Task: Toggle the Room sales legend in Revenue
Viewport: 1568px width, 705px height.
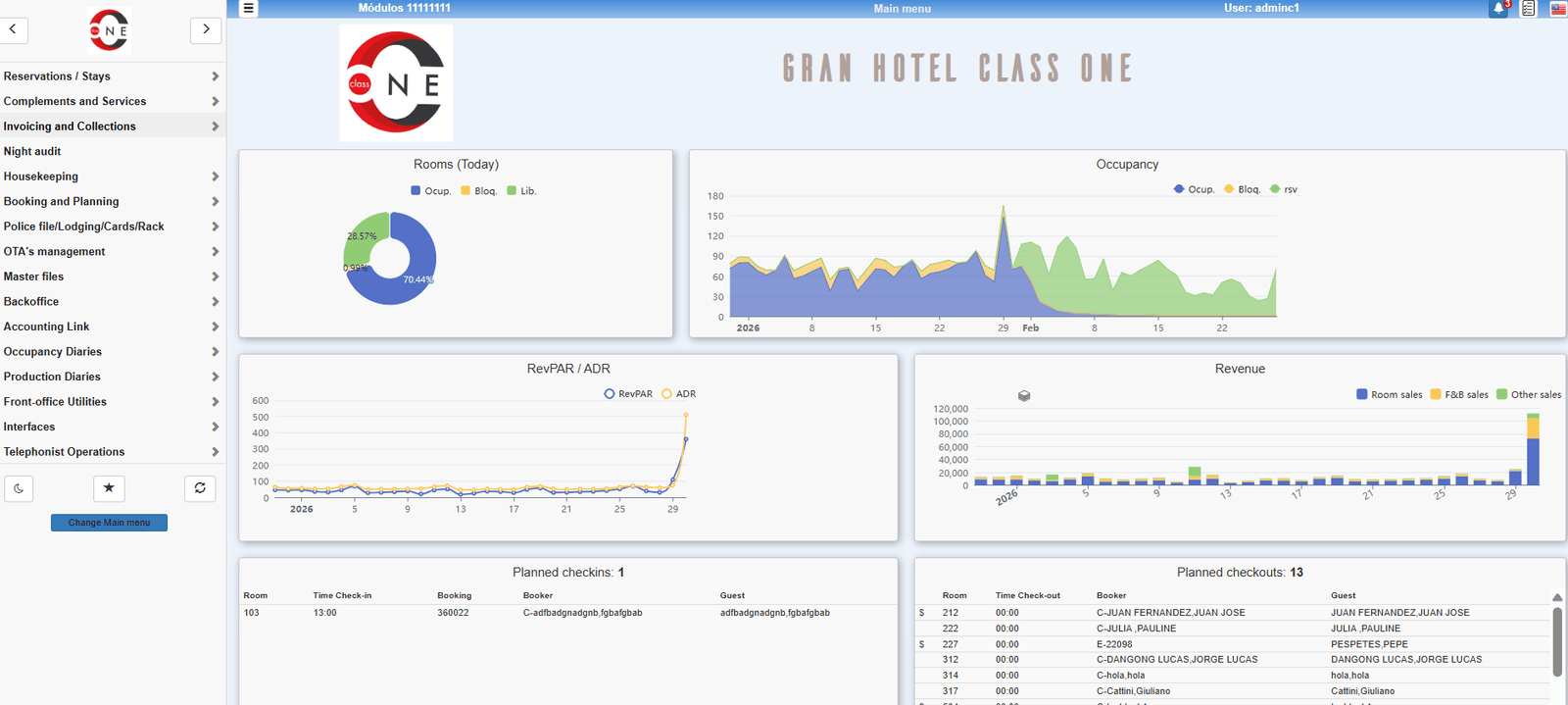Action: (1390, 395)
